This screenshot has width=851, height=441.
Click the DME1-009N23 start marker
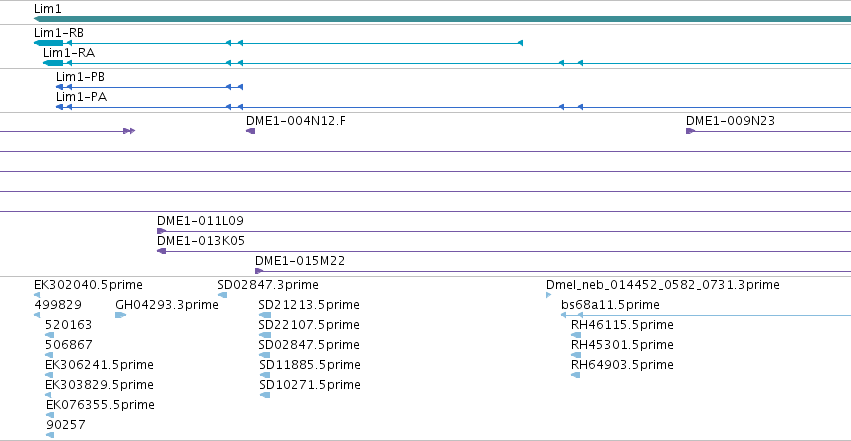tap(690, 131)
